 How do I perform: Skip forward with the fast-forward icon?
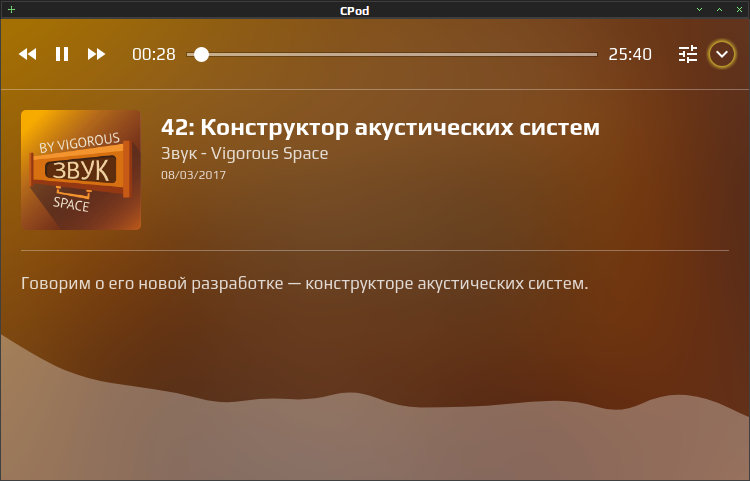[x=96, y=54]
